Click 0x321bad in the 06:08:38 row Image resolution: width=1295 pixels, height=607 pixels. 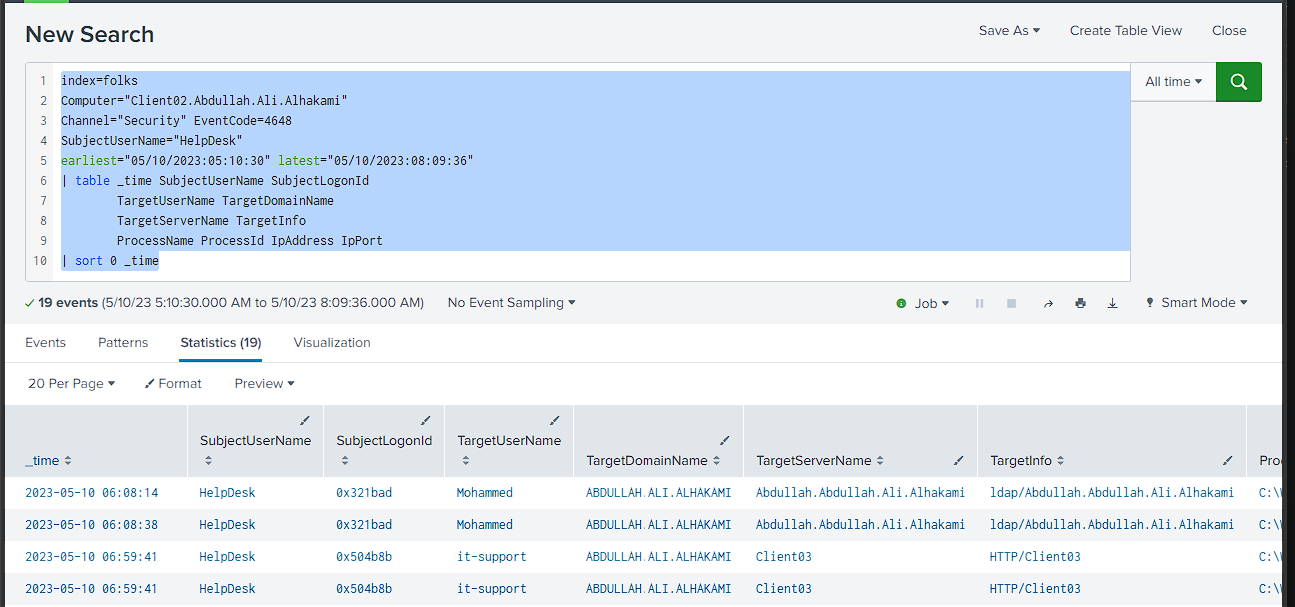point(364,525)
